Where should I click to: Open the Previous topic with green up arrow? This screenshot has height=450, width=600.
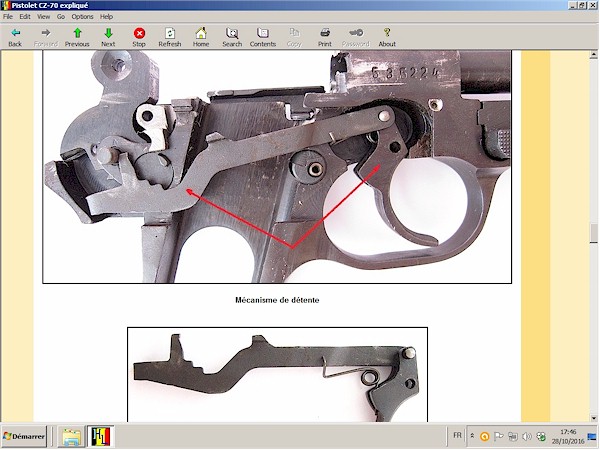77,37
